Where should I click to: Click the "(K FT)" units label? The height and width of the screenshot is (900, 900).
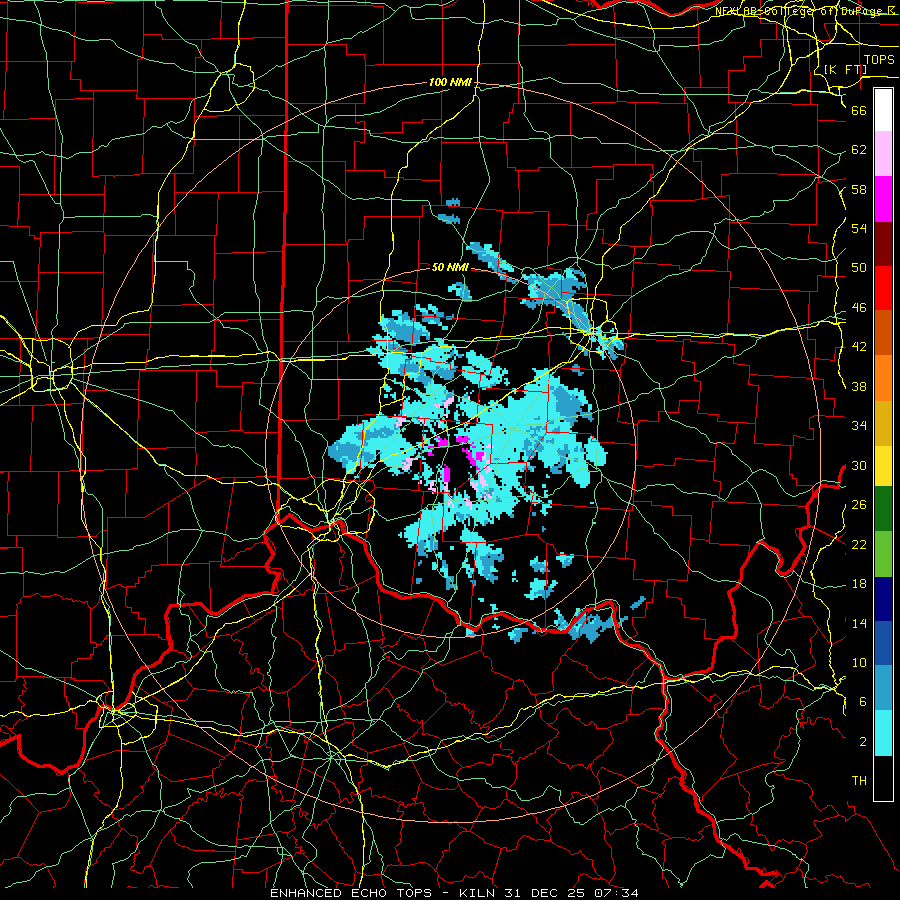[x=845, y=69]
